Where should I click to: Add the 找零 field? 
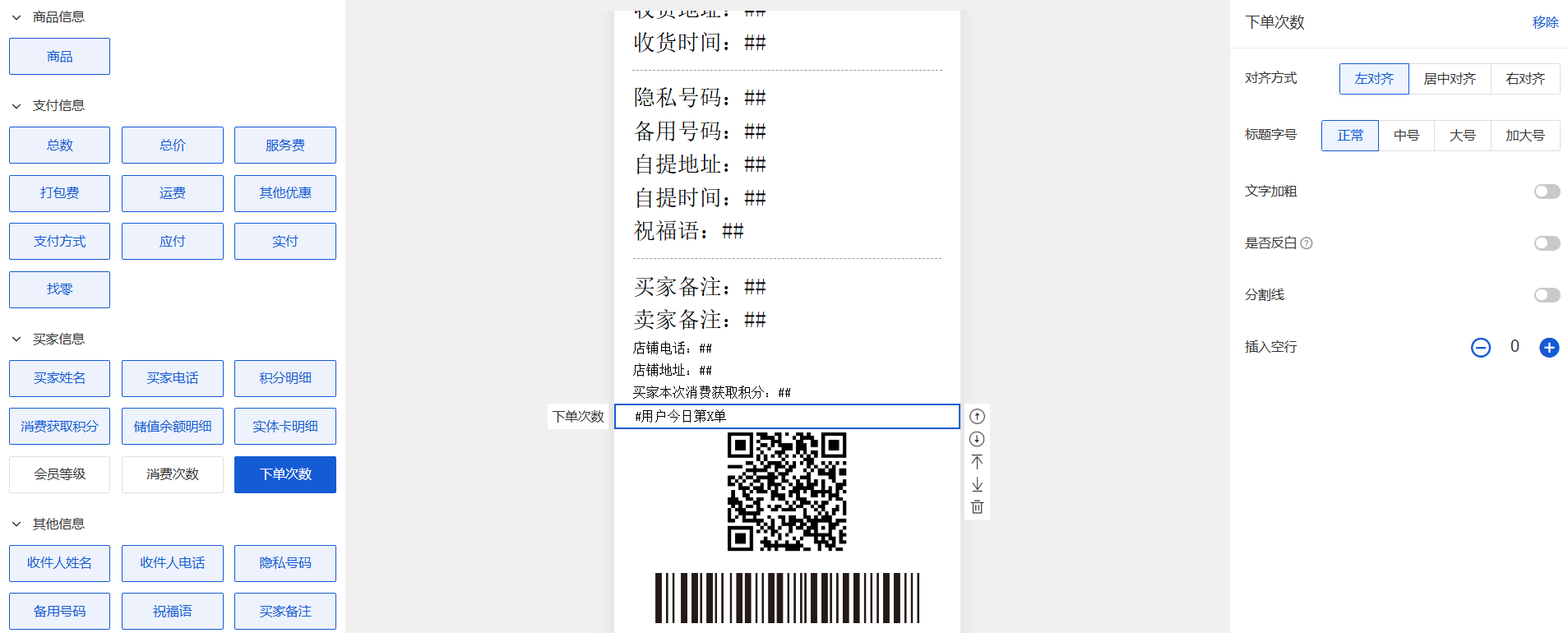pyautogui.click(x=59, y=289)
